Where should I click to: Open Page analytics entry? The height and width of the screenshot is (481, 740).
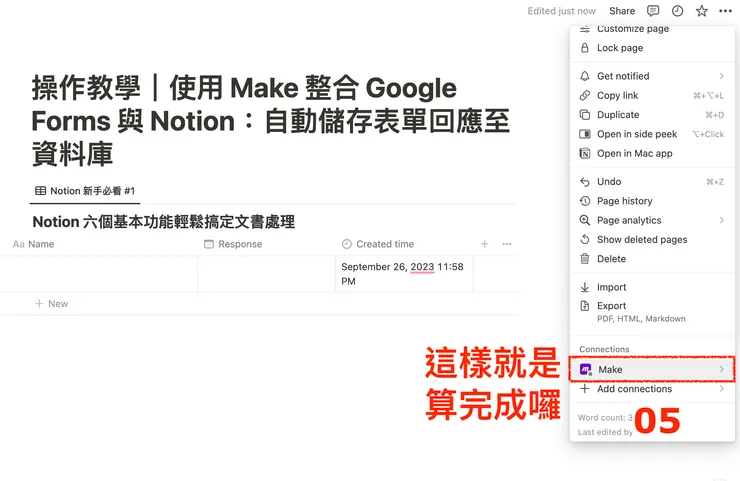[652, 220]
